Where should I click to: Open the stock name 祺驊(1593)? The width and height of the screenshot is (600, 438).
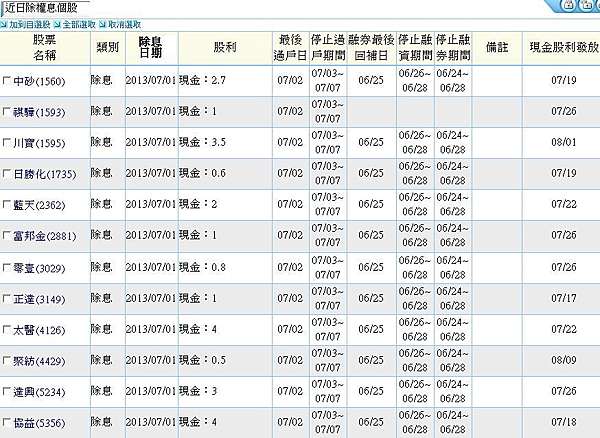tap(39, 112)
